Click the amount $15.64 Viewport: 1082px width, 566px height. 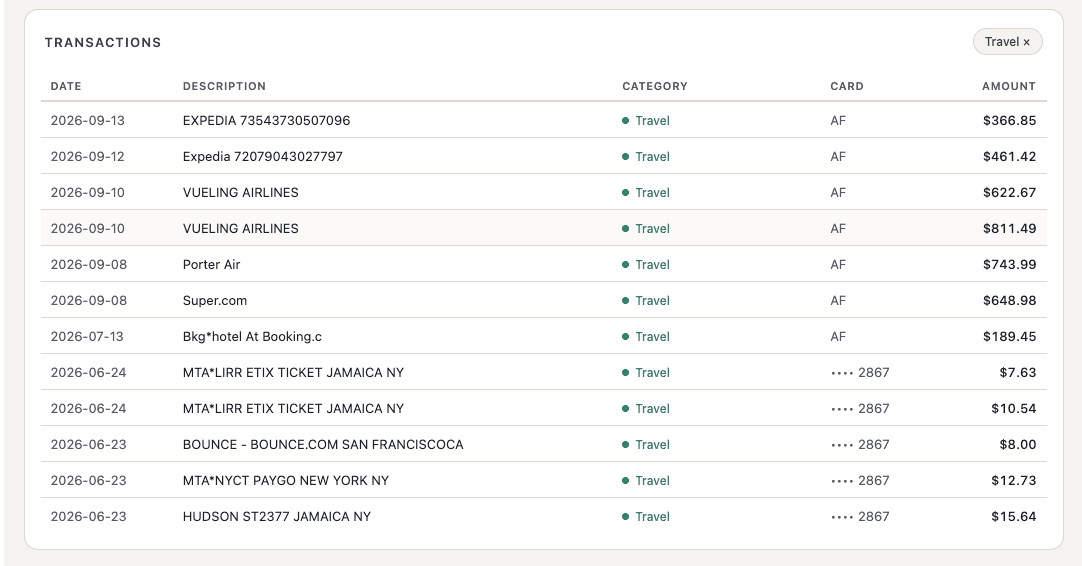pyautogui.click(x=1014, y=516)
